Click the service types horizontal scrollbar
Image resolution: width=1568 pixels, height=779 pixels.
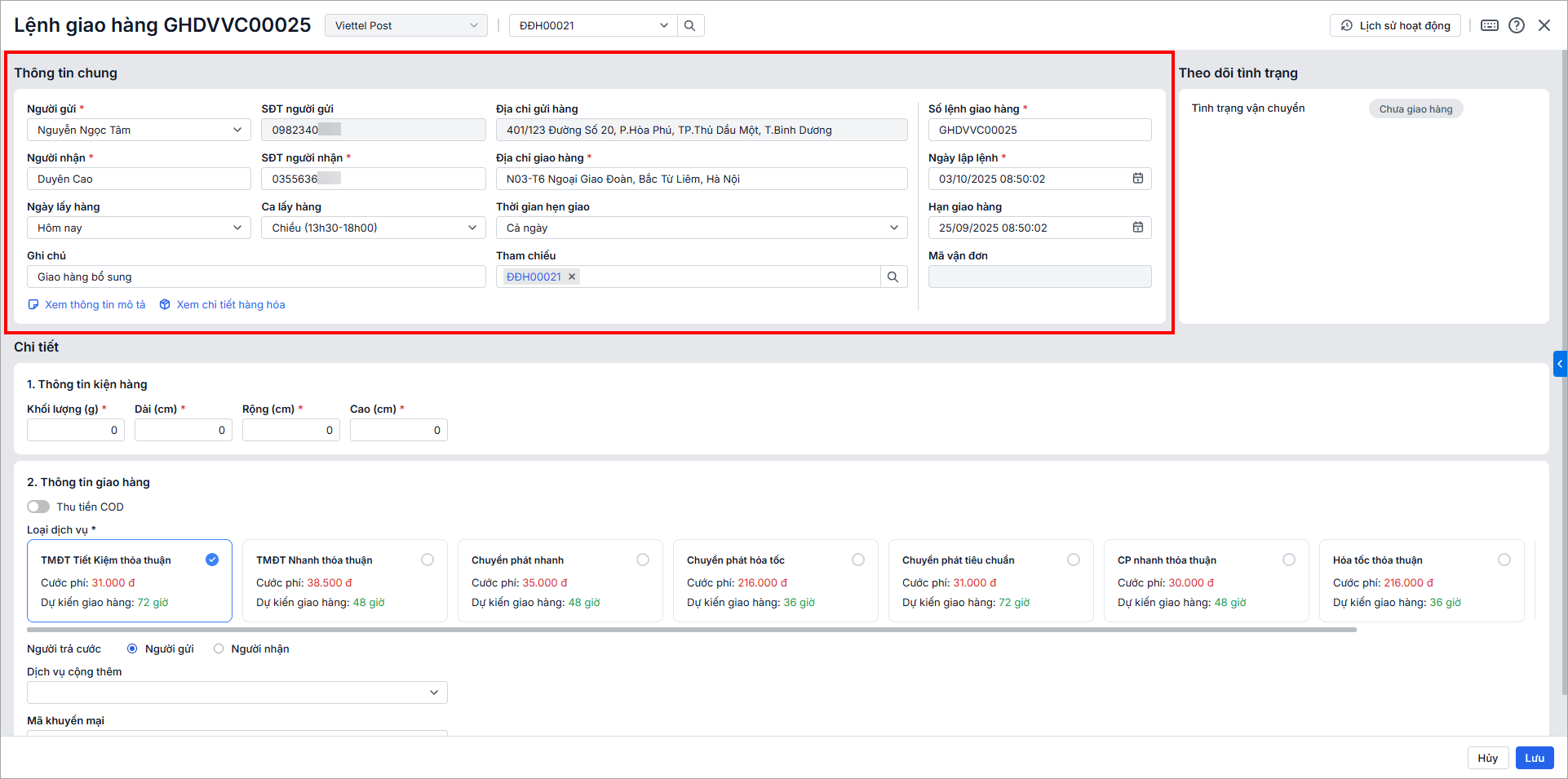tap(691, 630)
